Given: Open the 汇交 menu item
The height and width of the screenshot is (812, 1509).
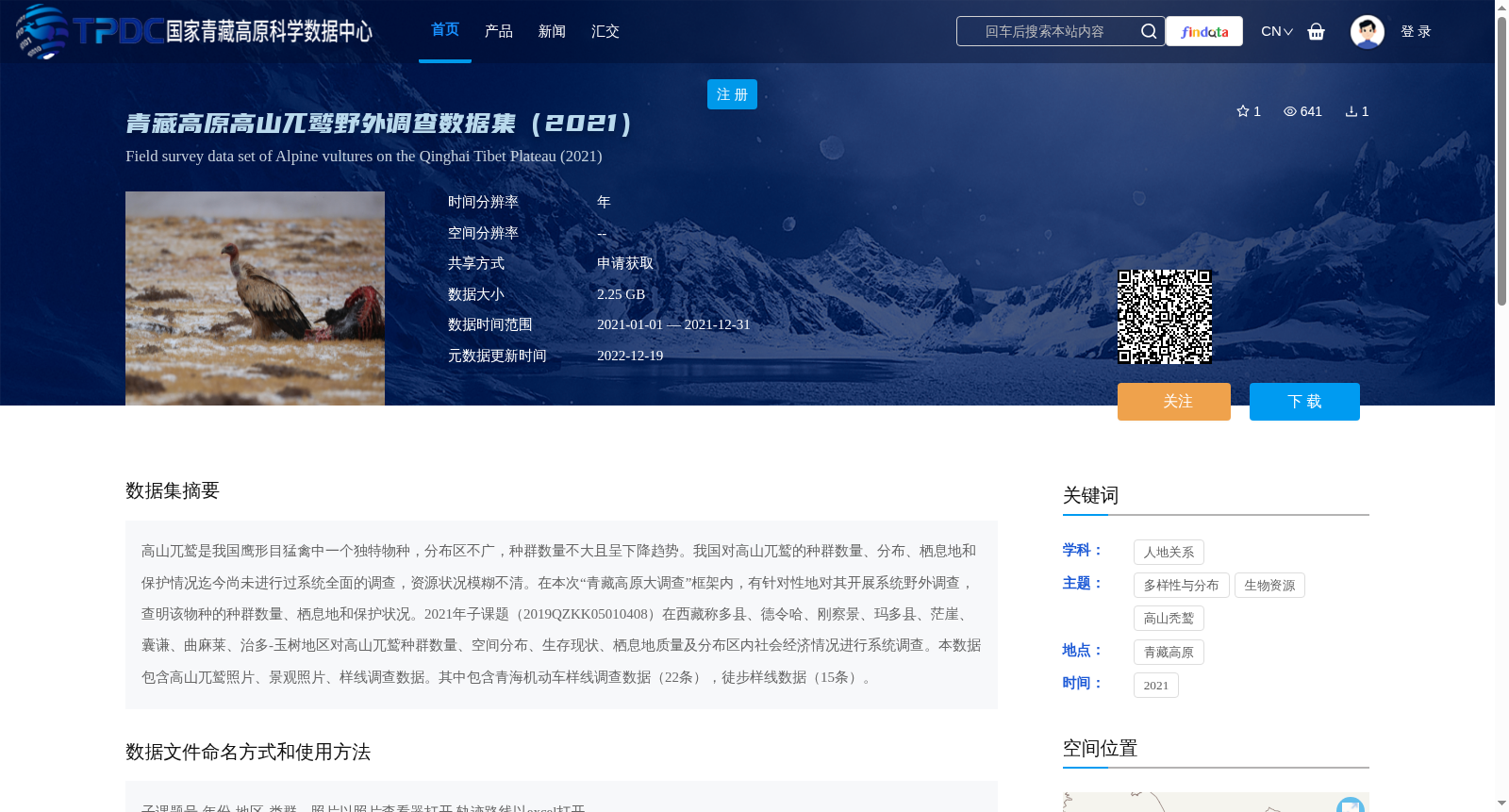Looking at the screenshot, I should click(605, 31).
